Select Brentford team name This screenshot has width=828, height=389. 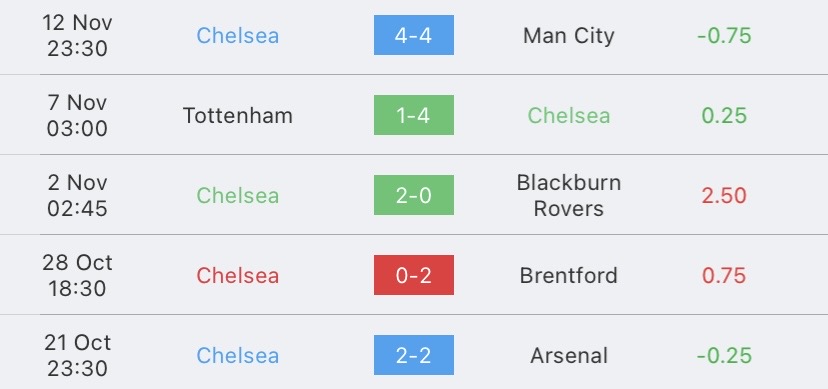(569, 275)
